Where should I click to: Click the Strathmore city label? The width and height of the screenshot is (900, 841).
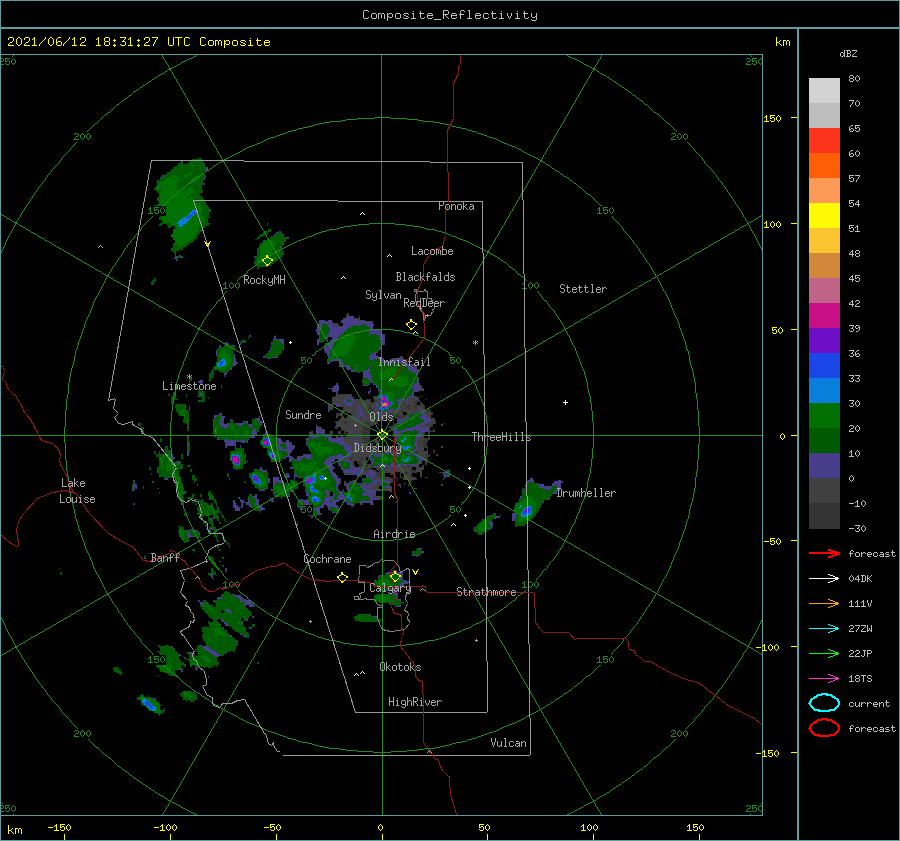coord(486,592)
